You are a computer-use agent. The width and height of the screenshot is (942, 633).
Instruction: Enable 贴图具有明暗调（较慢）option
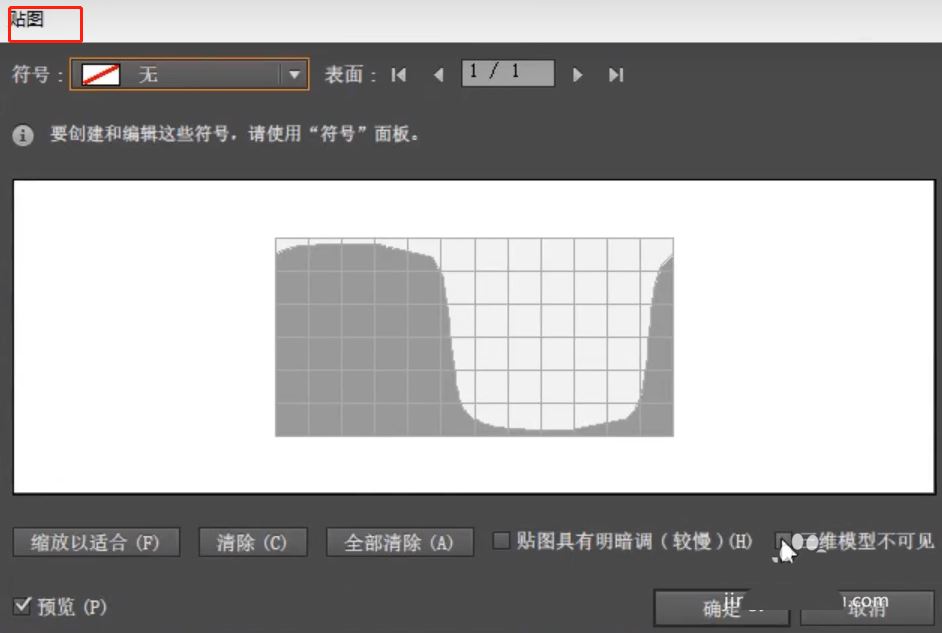pyautogui.click(x=500, y=539)
